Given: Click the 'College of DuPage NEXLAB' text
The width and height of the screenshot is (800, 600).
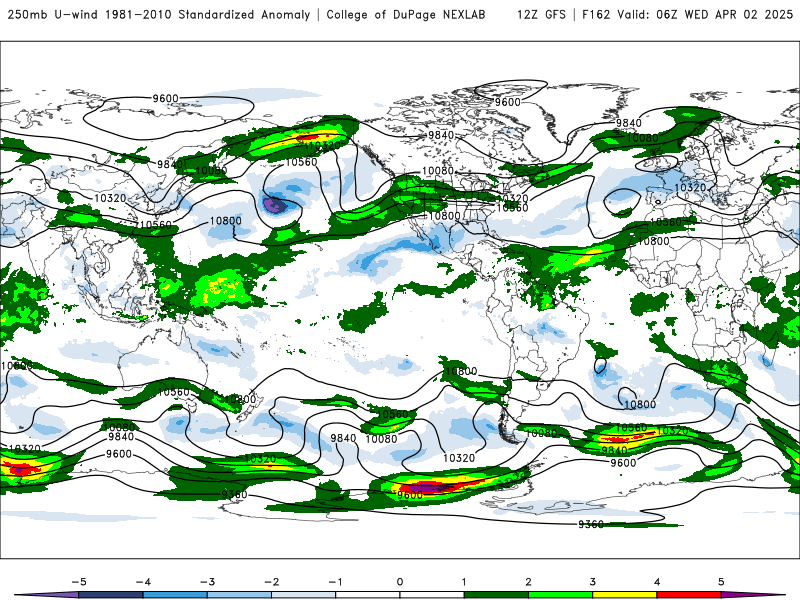Looking at the screenshot, I should [x=406, y=14].
